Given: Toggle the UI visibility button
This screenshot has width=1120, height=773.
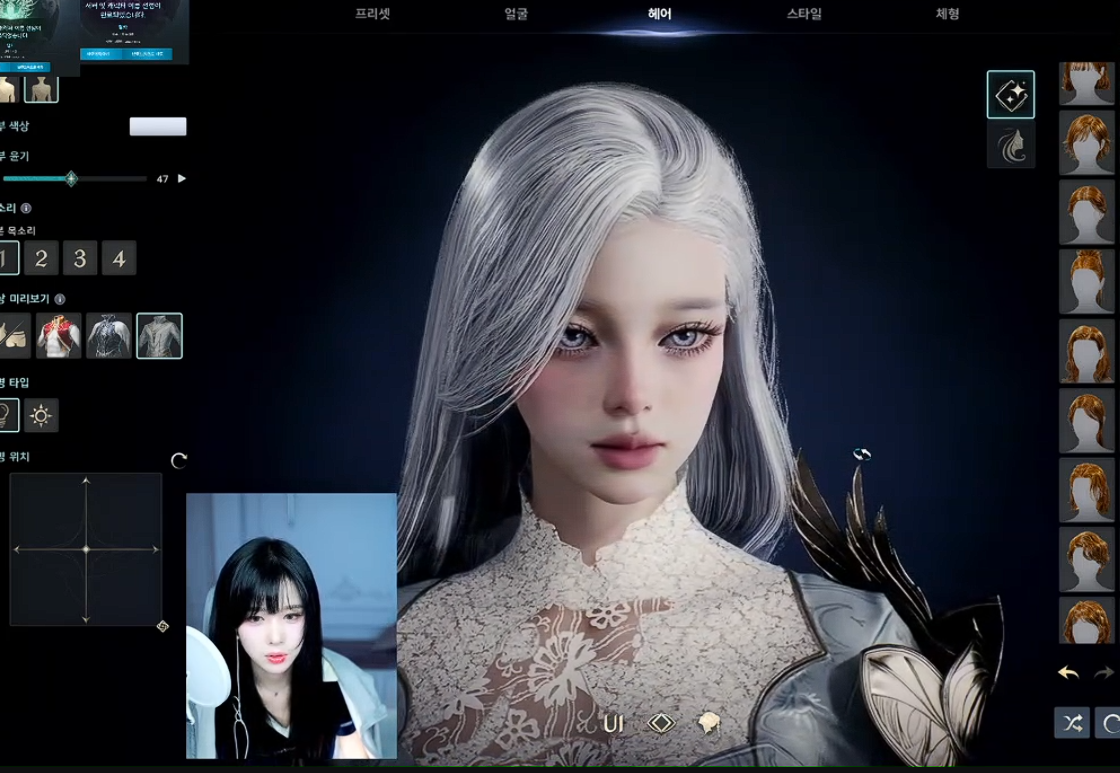Looking at the screenshot, I should (613, 723).
